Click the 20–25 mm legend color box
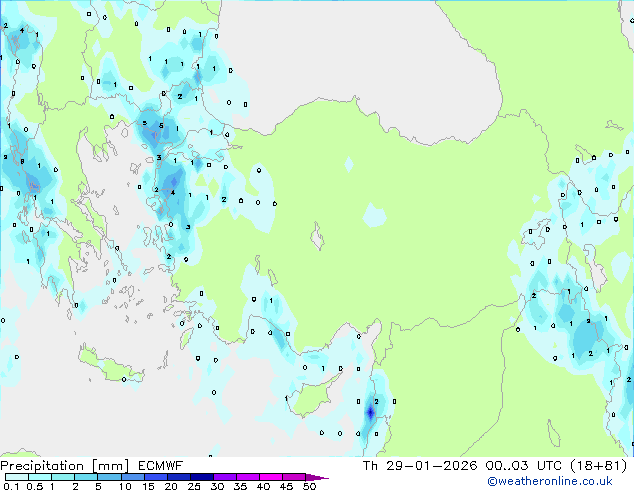 point(178,477)
